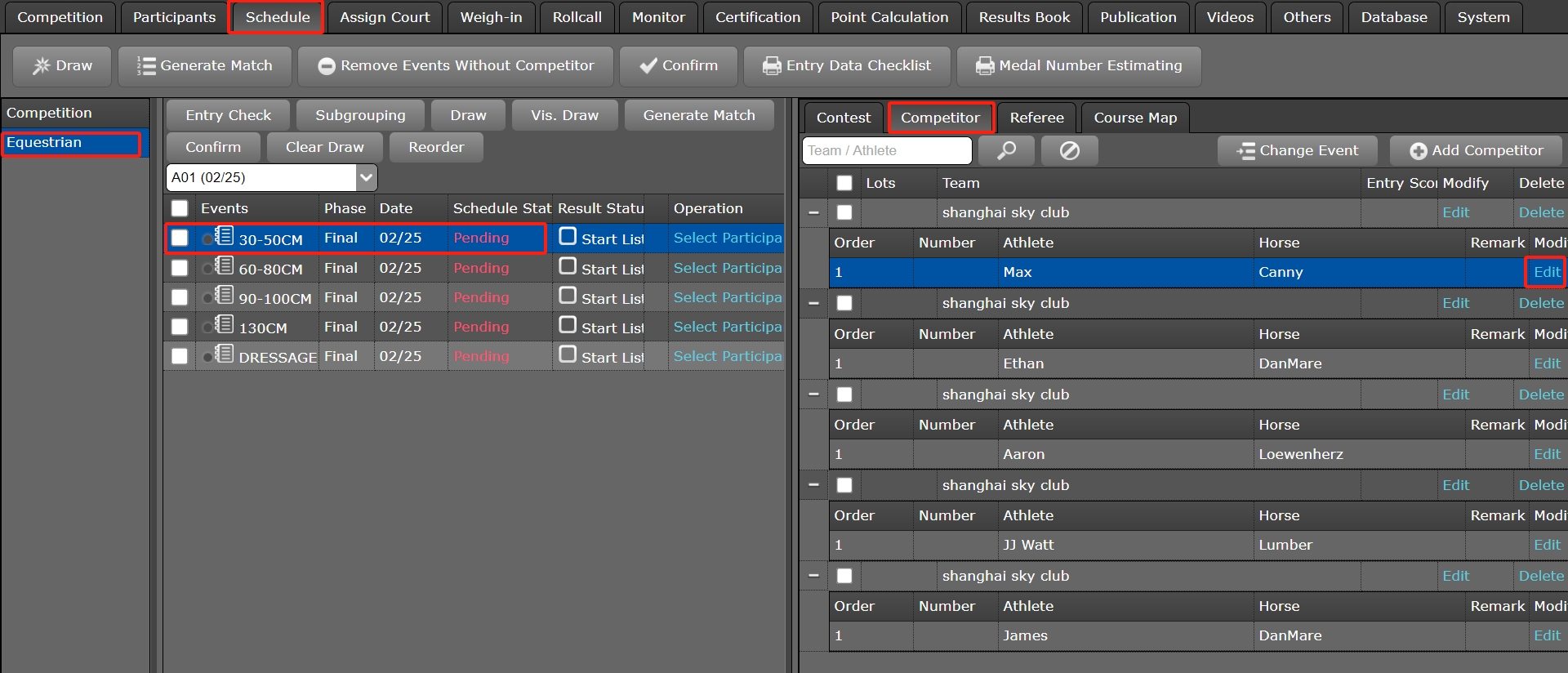1568x673 pixels.
Task: Collapse the last shanghai sky club group
Action: [x=813, y=576]
